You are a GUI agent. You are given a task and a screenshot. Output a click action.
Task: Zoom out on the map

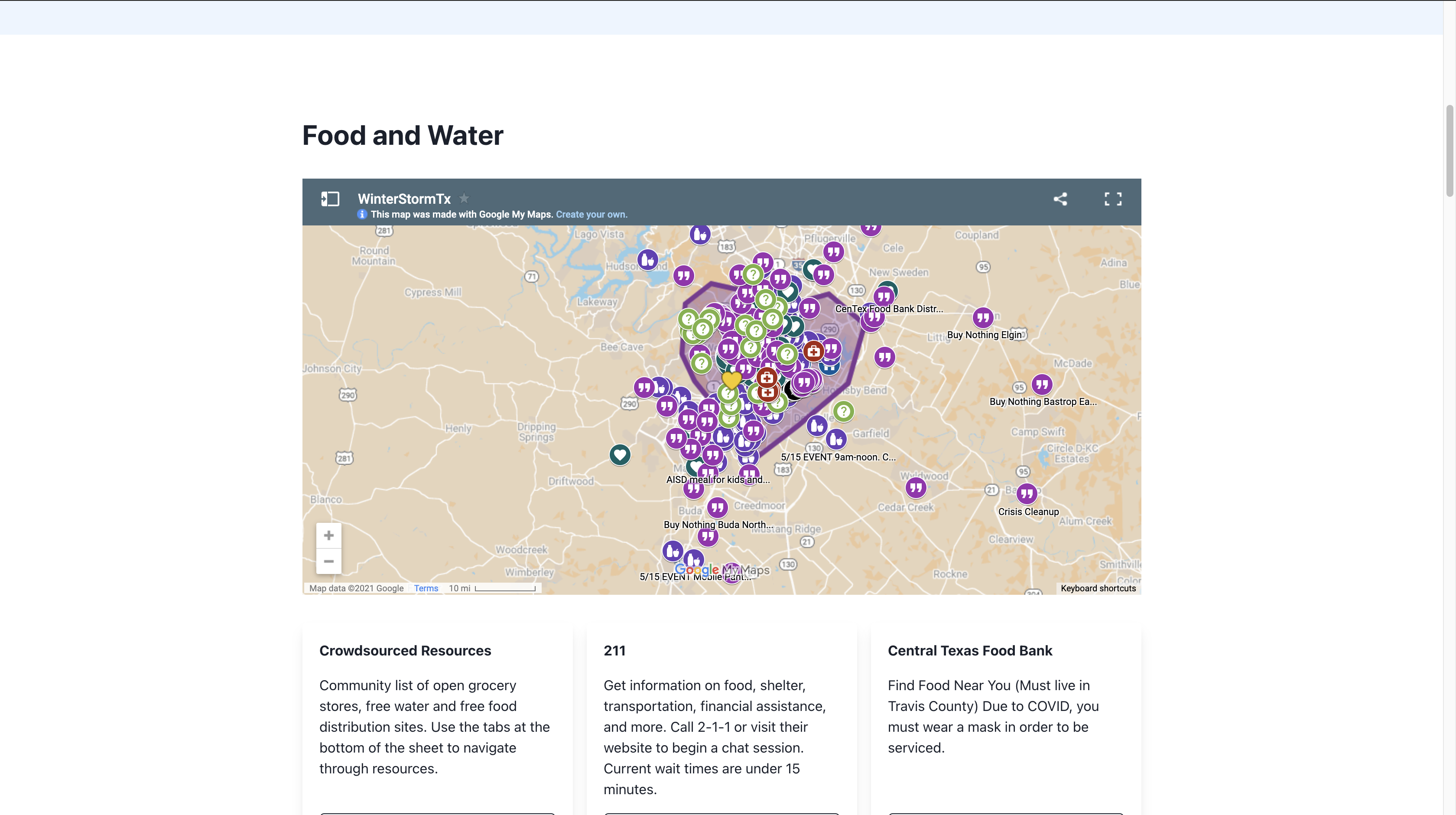tap(329, 562)
